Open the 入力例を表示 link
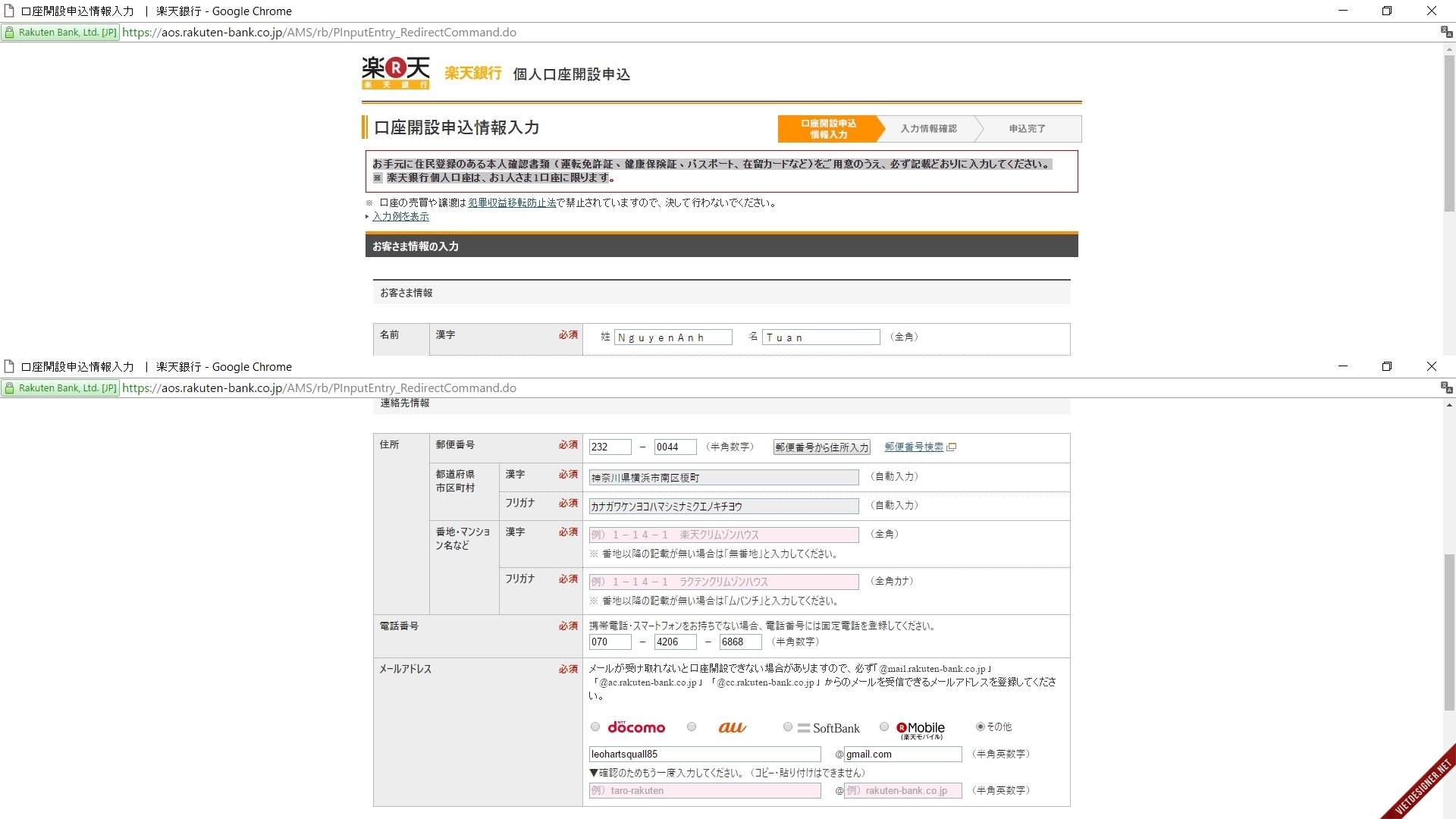 tap(400, 216)
